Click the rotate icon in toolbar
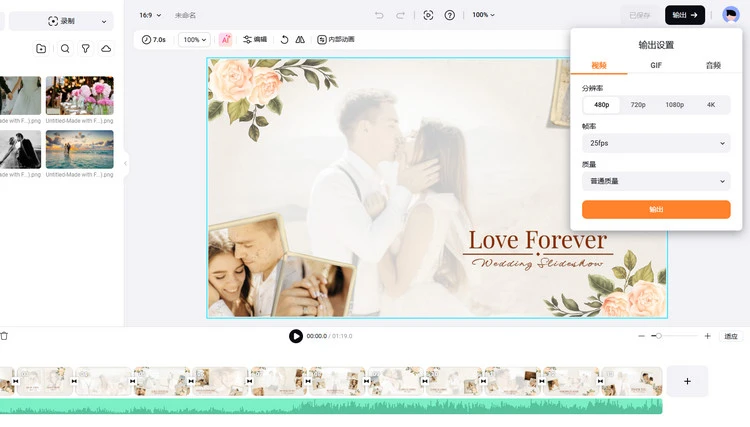This screenshot has height=427, width=750. [284, 39]
